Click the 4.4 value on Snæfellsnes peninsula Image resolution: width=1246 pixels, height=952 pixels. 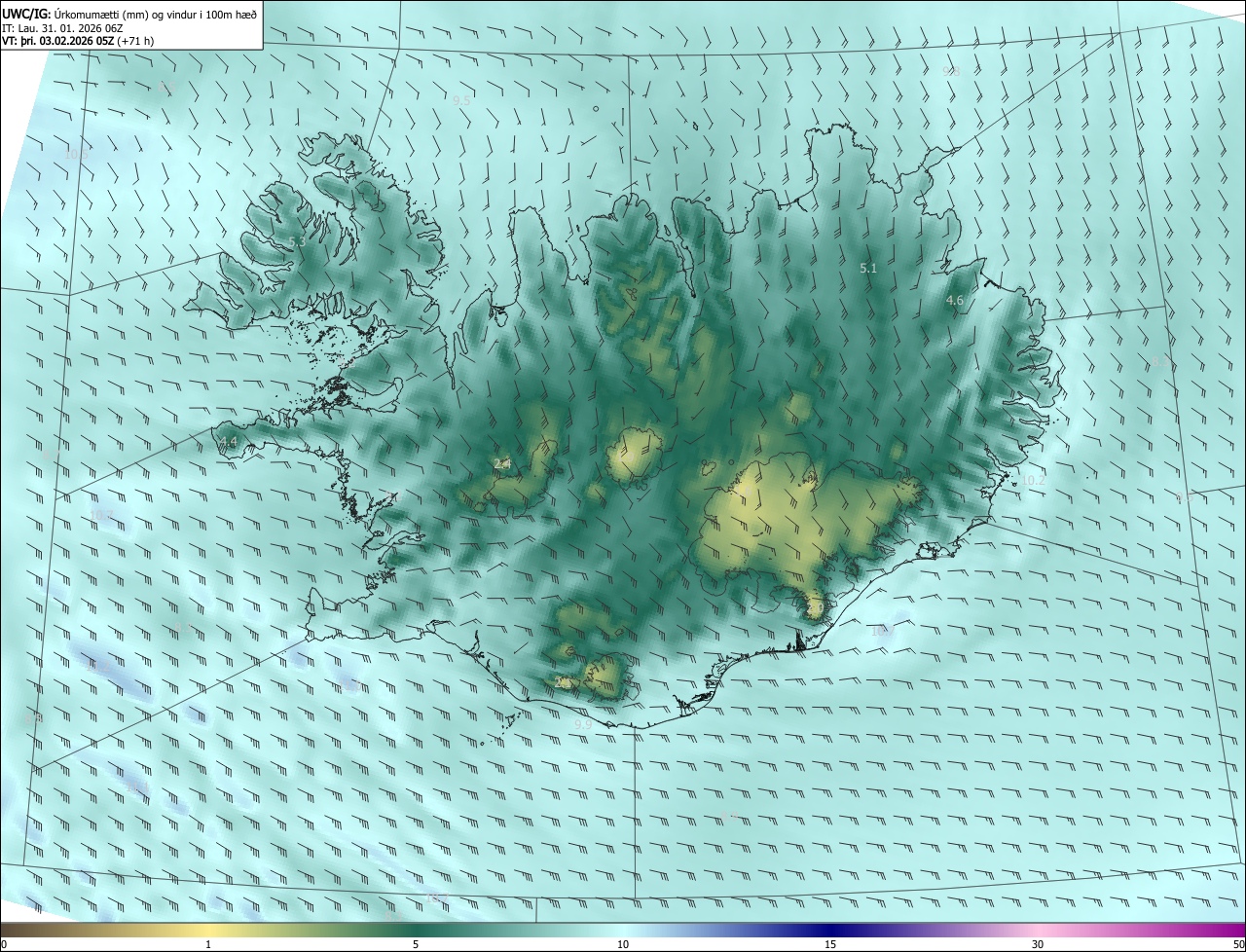(x=228, y=442)
